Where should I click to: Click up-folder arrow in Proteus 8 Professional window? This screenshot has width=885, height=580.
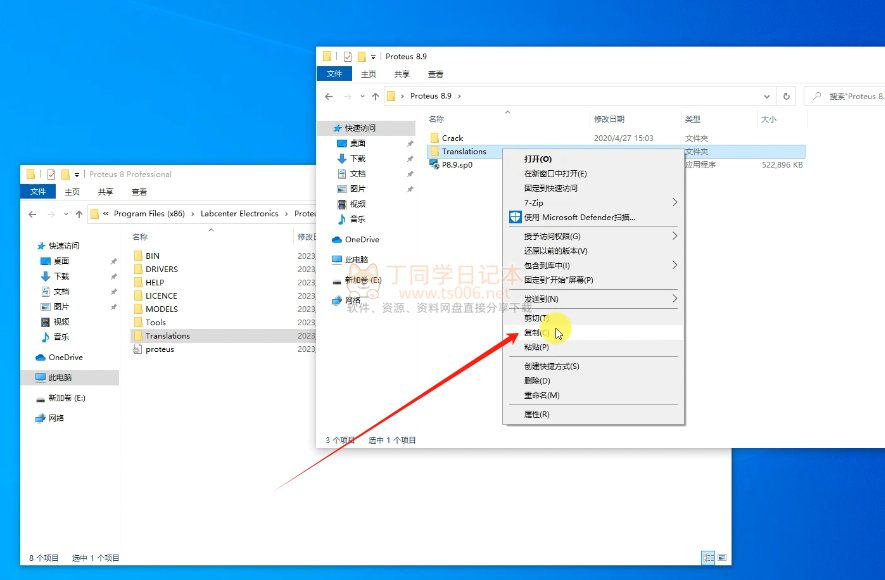(79, 214)
